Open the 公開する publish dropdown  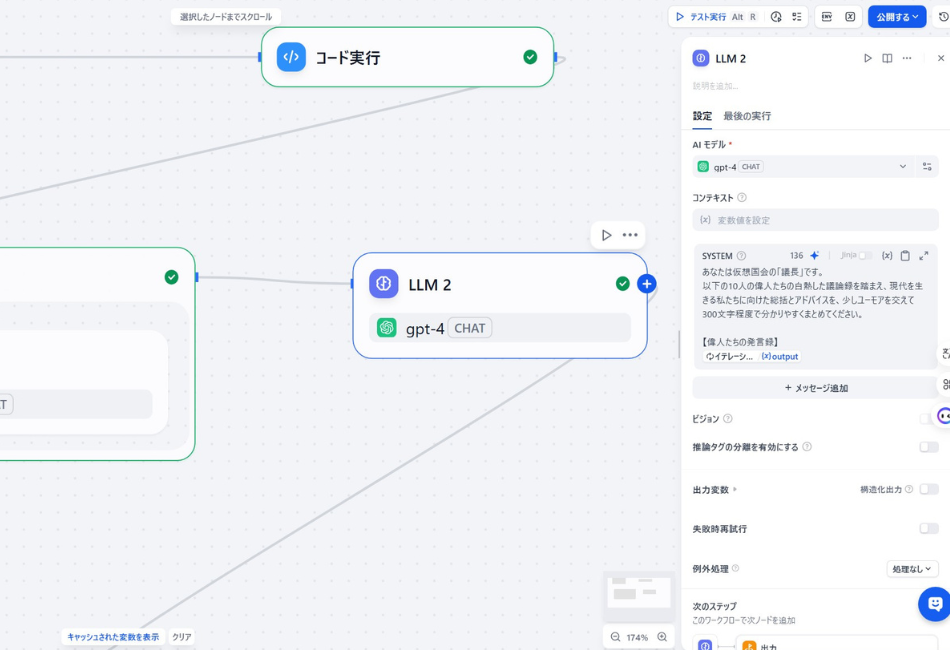[896, 17]
